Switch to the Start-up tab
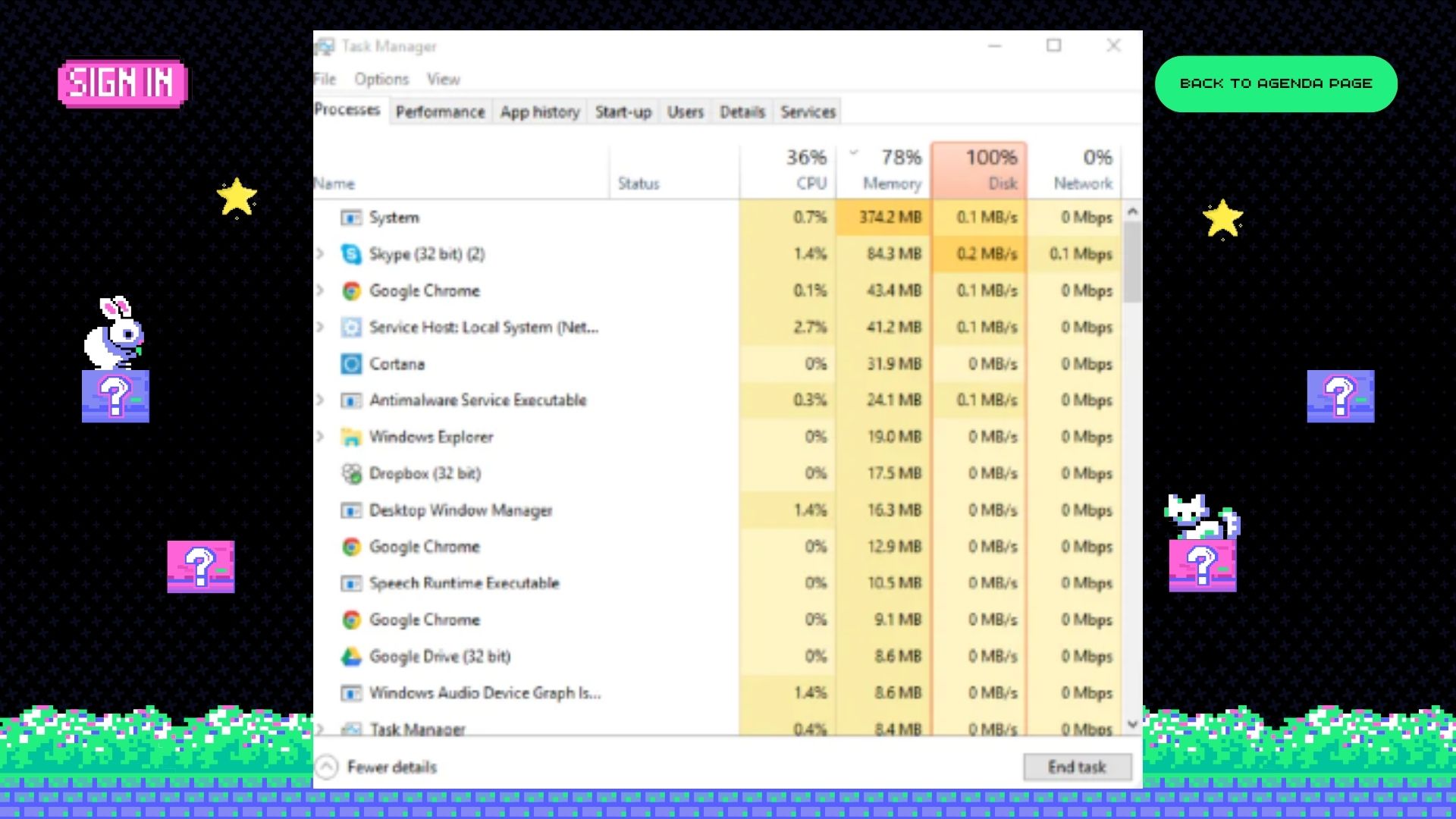1456x819 pixels. 623,112
